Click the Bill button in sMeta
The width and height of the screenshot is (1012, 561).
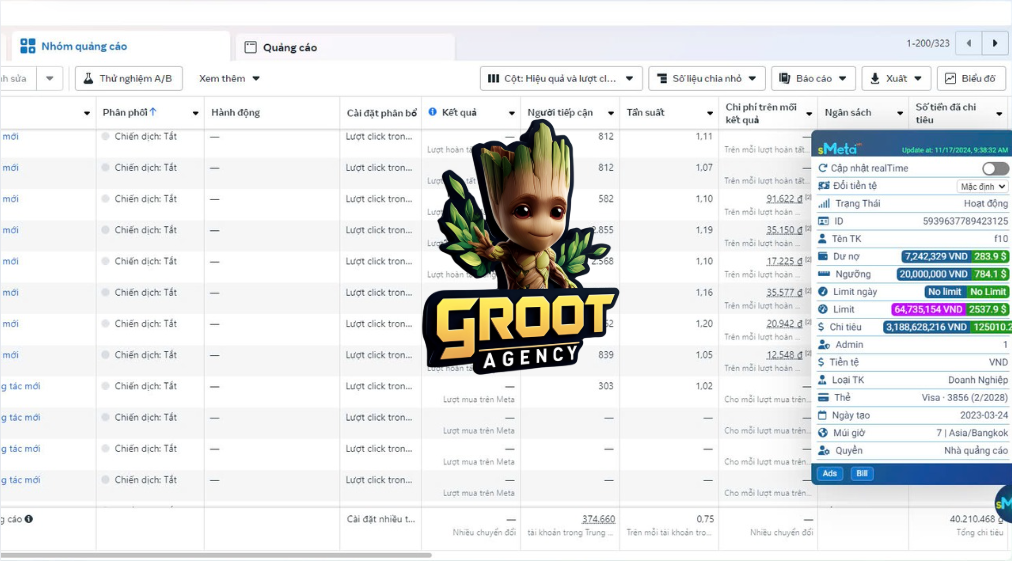click(x=862, y=473)
